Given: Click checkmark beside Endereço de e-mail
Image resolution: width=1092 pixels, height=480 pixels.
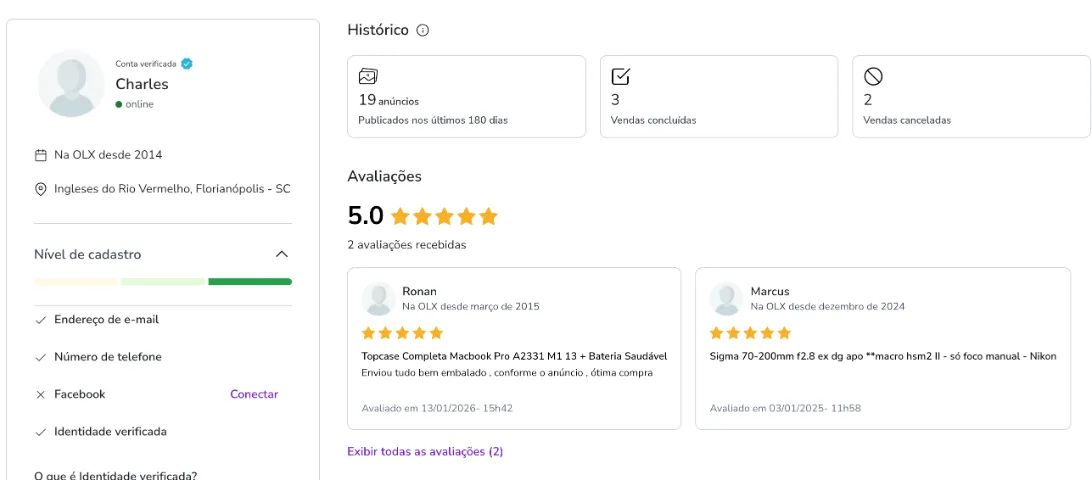Looking at the screenshot, I should point(41,320).
